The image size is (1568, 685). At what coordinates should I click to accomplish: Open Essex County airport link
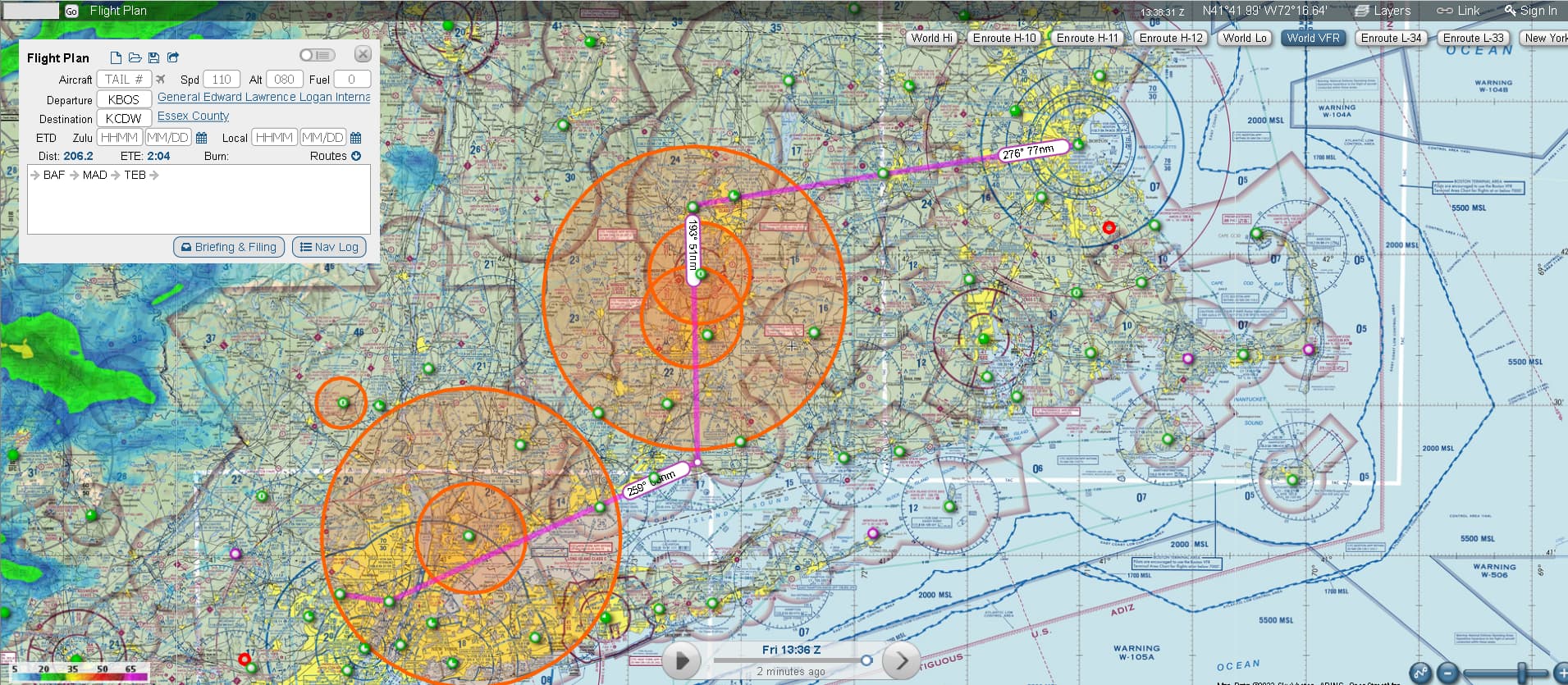[x=193, y=116]
